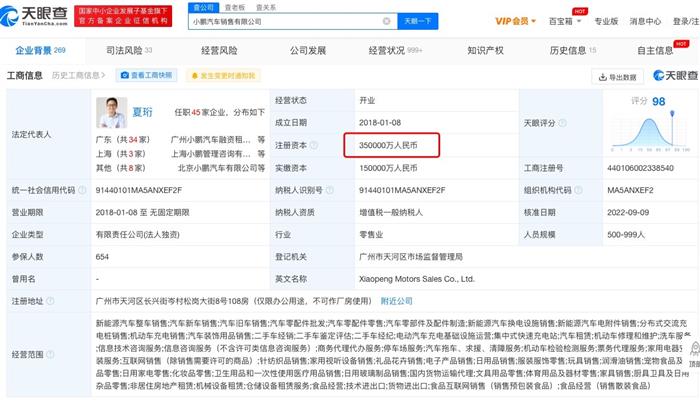
Task: Click the 天眼评分 score distribution chart
Action: pos(651,132)
